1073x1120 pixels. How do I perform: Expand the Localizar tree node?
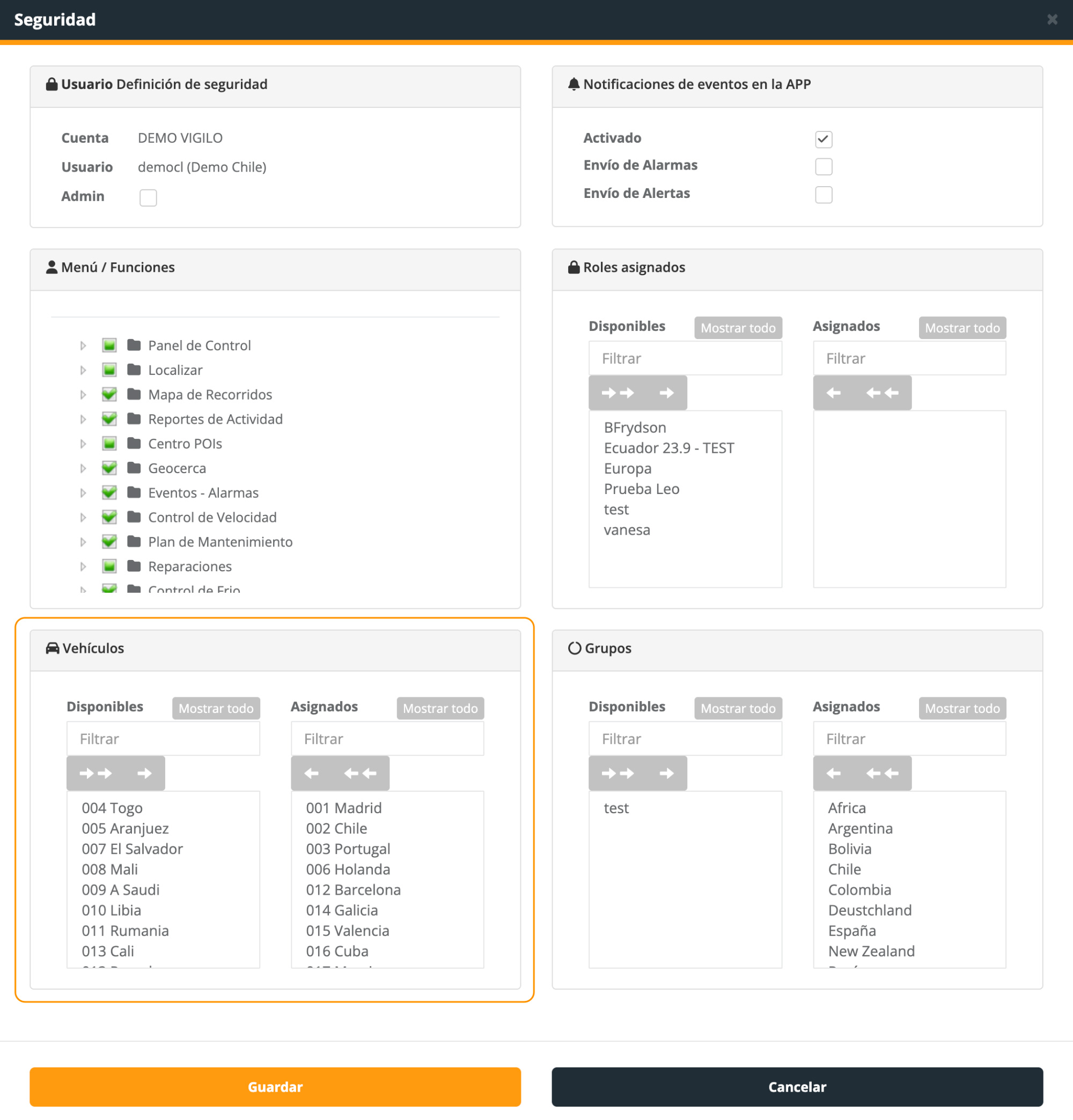click(x=84, y=370)
